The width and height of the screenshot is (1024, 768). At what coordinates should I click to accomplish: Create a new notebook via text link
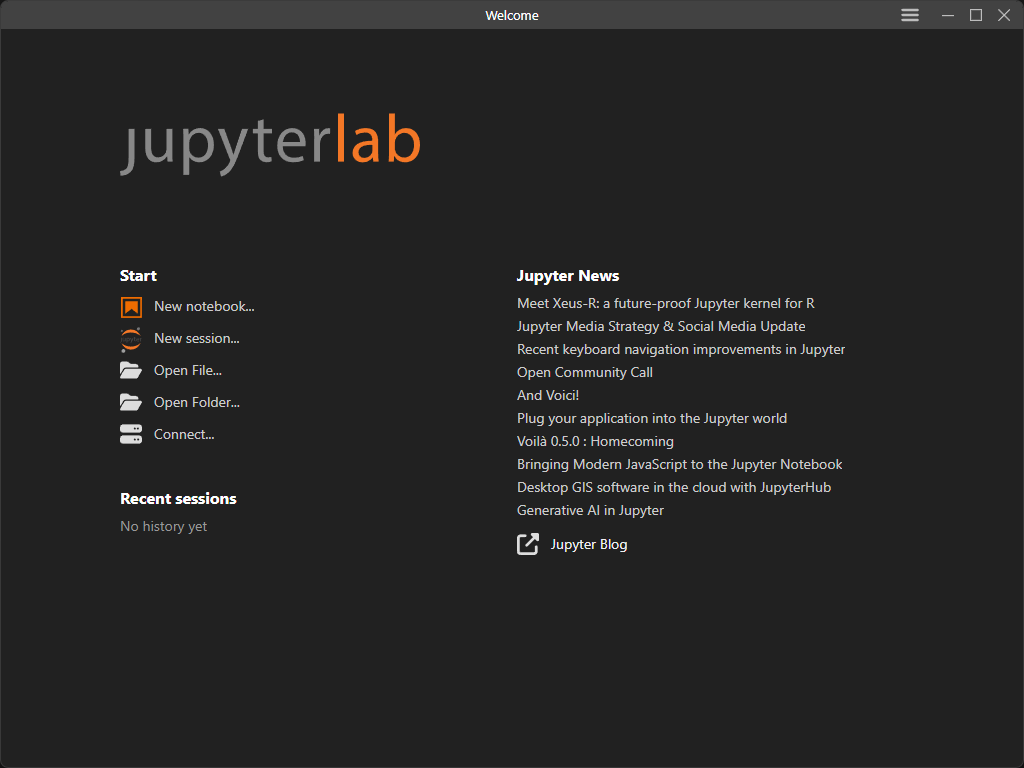pos(204,307)
